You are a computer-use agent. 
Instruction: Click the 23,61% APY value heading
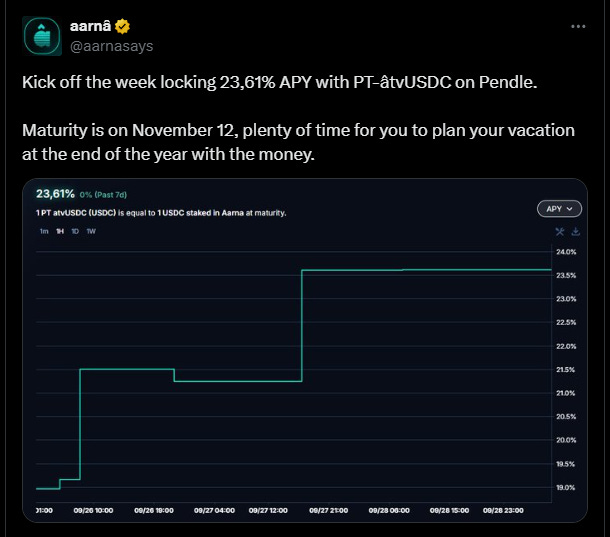(55, 194)
